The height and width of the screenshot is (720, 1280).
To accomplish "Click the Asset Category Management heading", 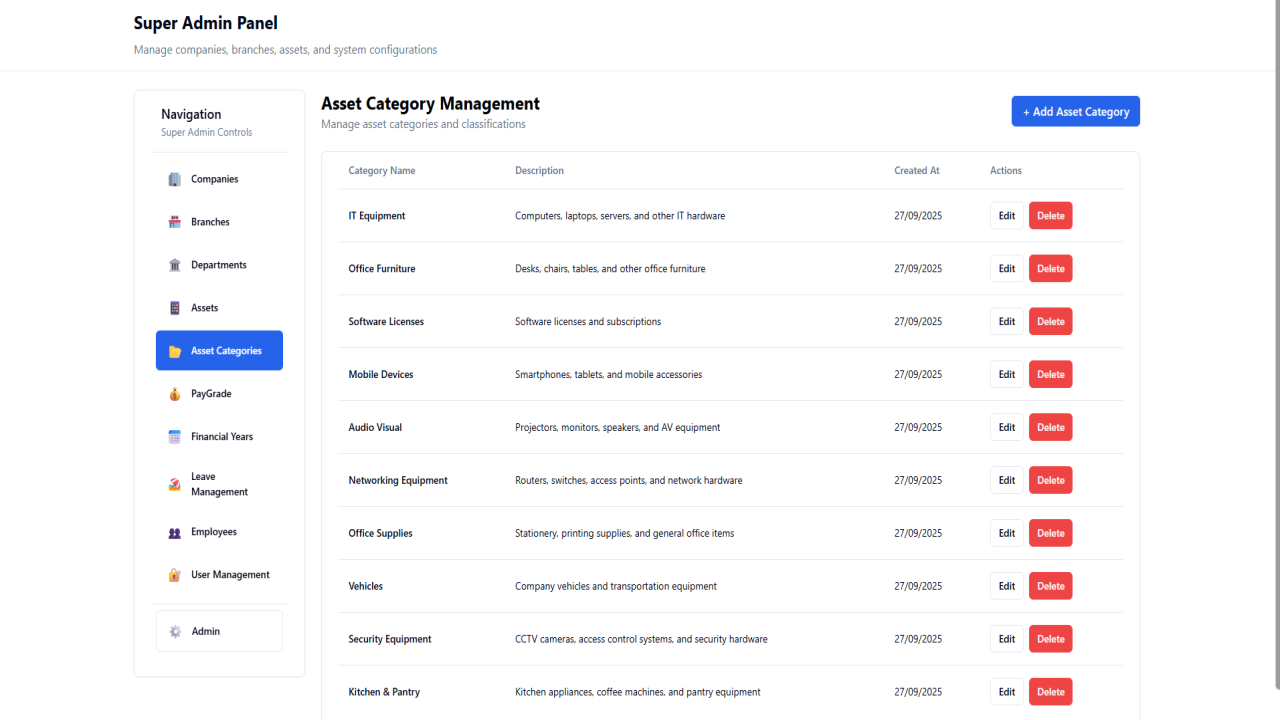I will [x=430, y=104].
